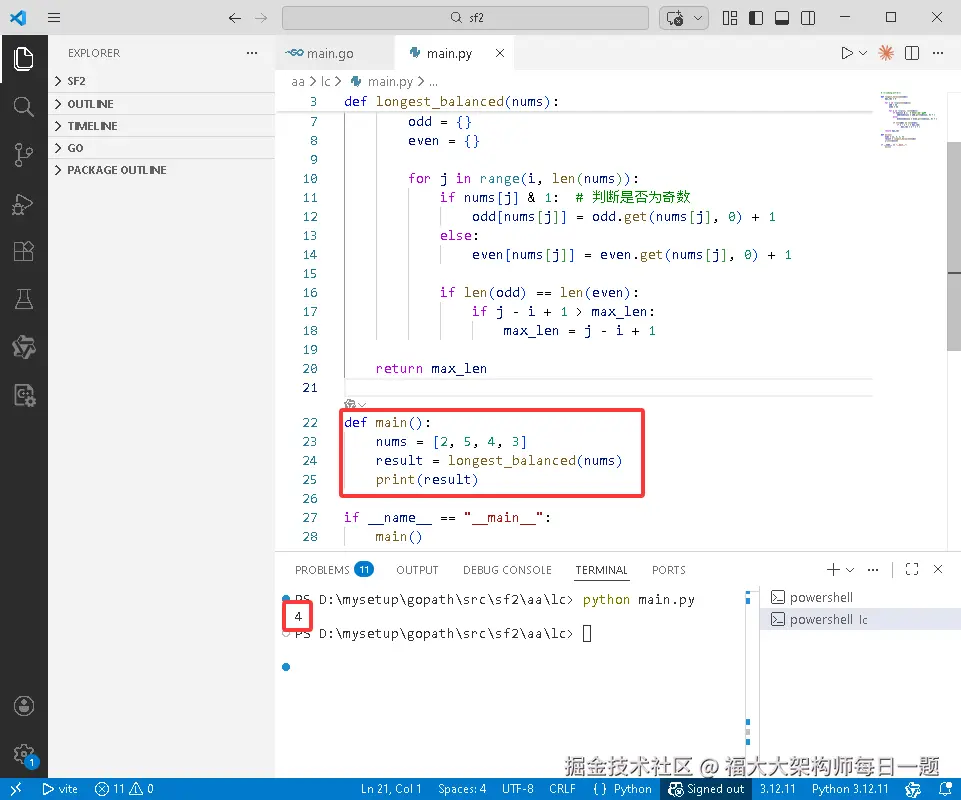Change encoding via UTF-8 indicator
This screenshot has height=800, width=961.
[x=518, y=789]
